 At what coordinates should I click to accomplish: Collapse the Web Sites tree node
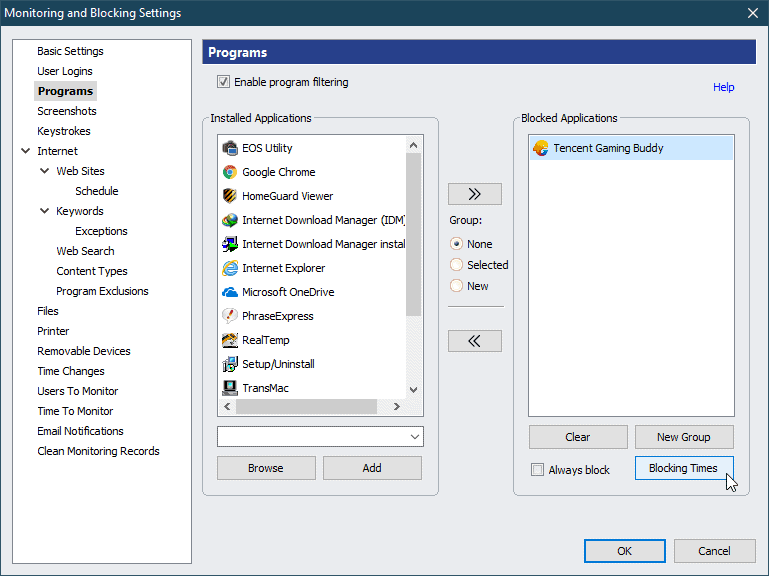45,171
